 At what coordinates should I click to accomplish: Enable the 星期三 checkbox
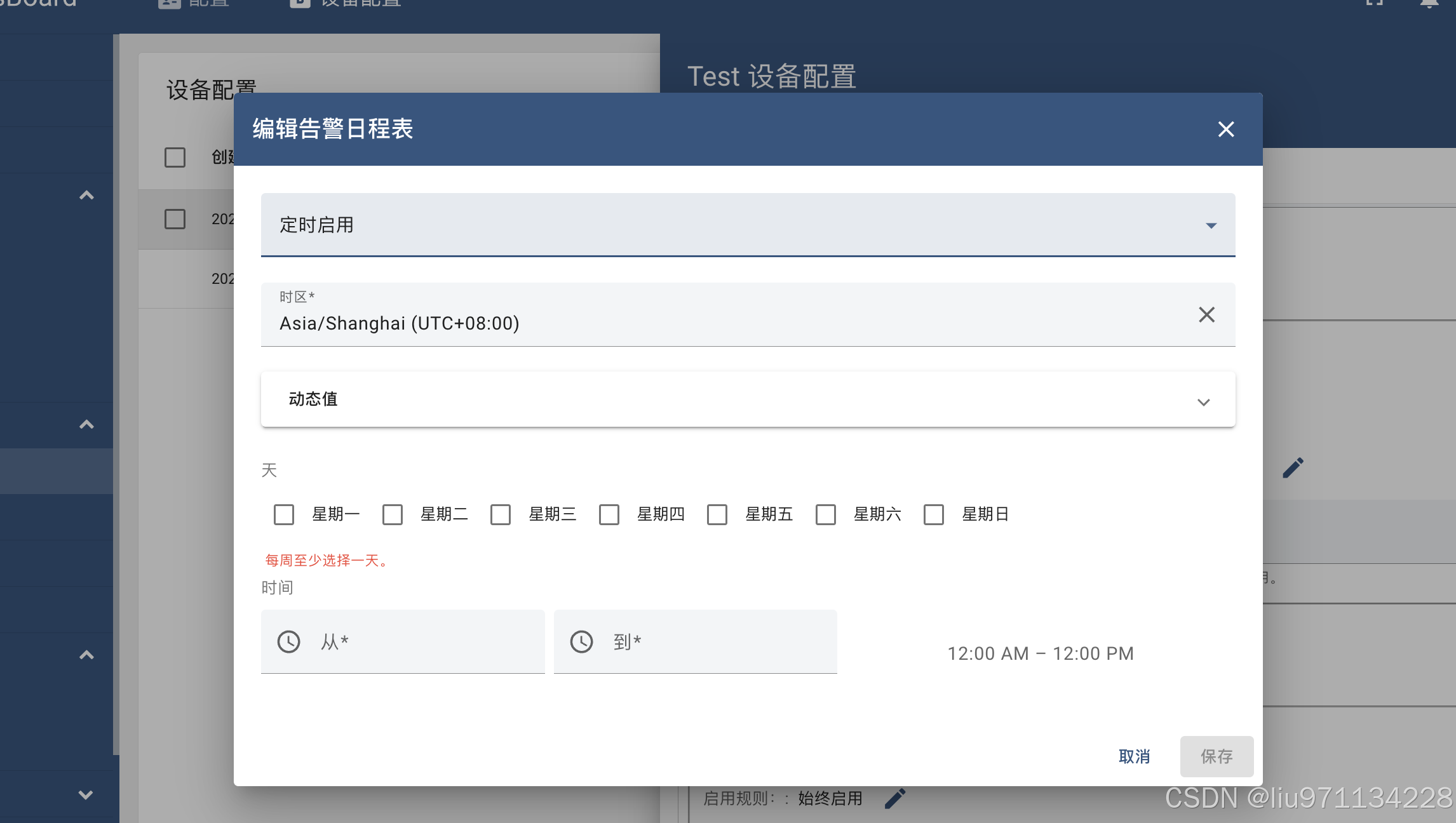click(501, 514)
